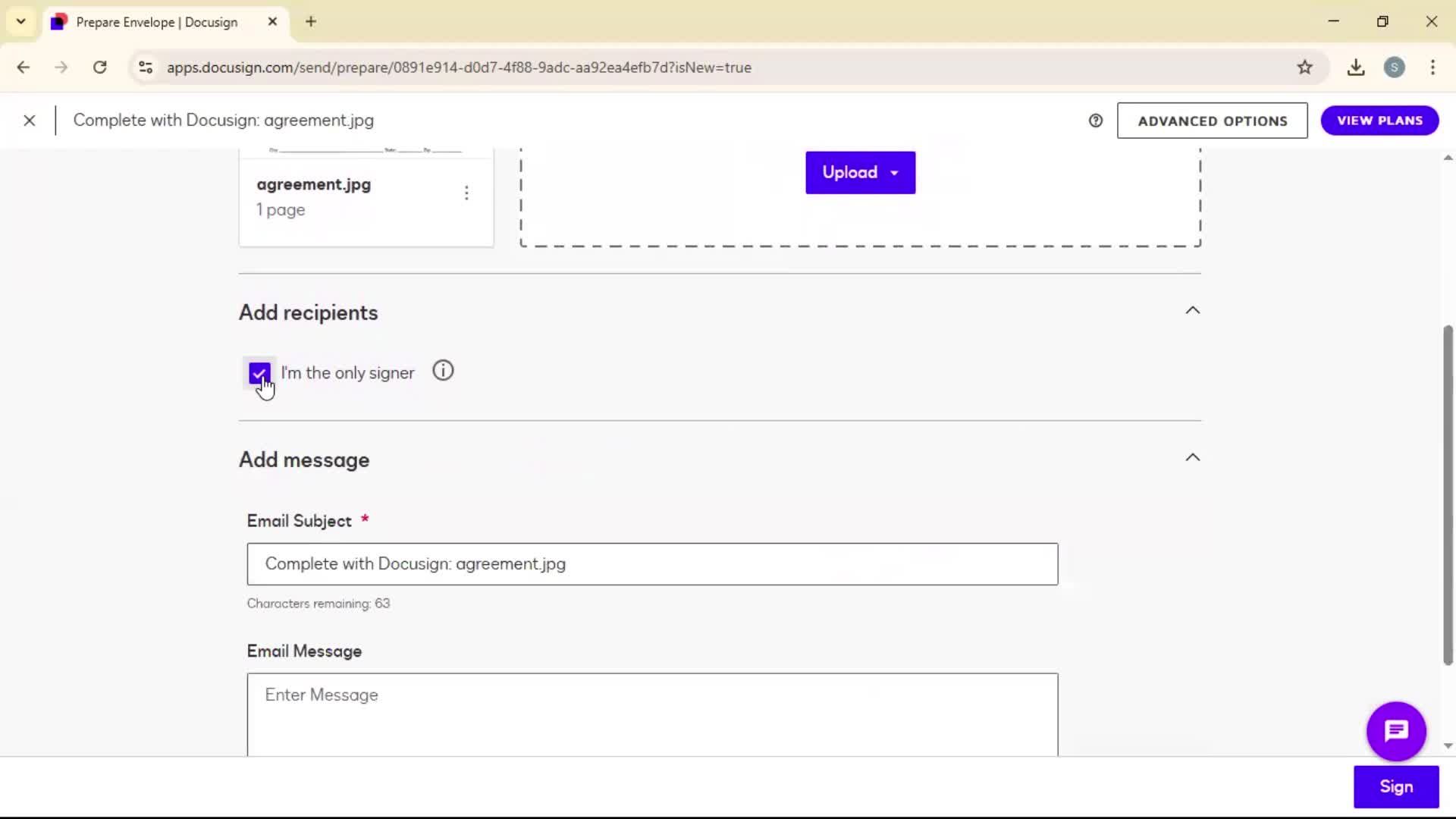Close the envelope preparation with X icon

(30, 121)
